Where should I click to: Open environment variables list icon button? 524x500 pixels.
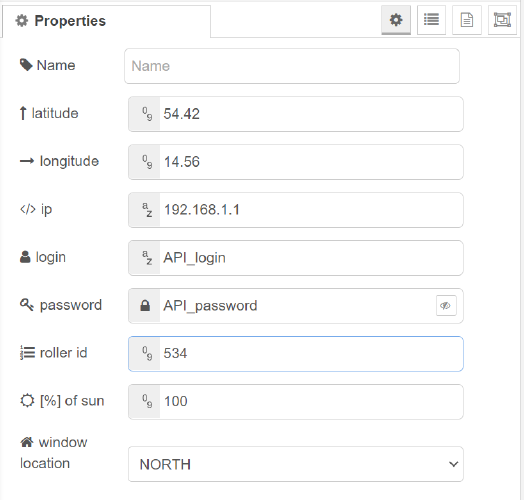[x=431, y=20]
